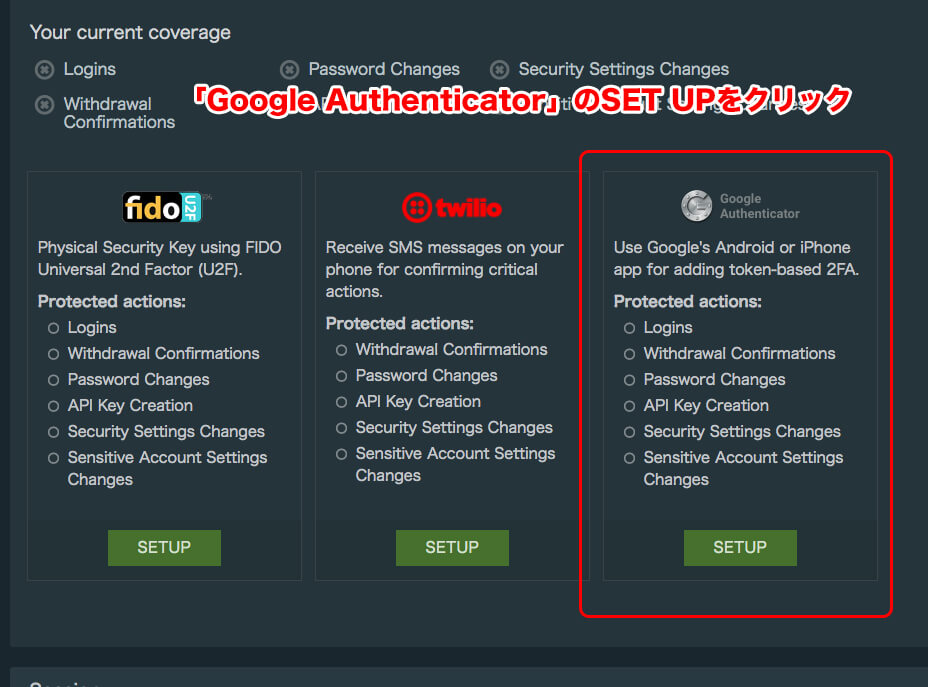928x687 pixels.
Task: Click "Withdrawal Confirmations" in the fido card list
Action: [163, 354]
